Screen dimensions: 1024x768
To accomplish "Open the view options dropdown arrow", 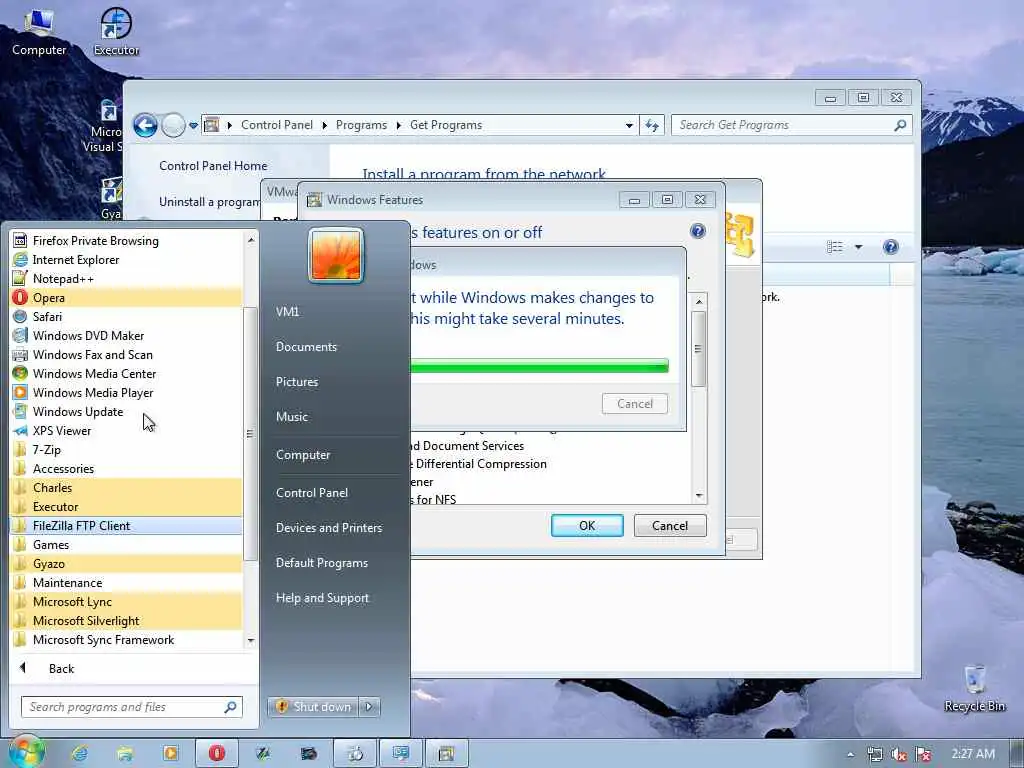I will (858, 247).
